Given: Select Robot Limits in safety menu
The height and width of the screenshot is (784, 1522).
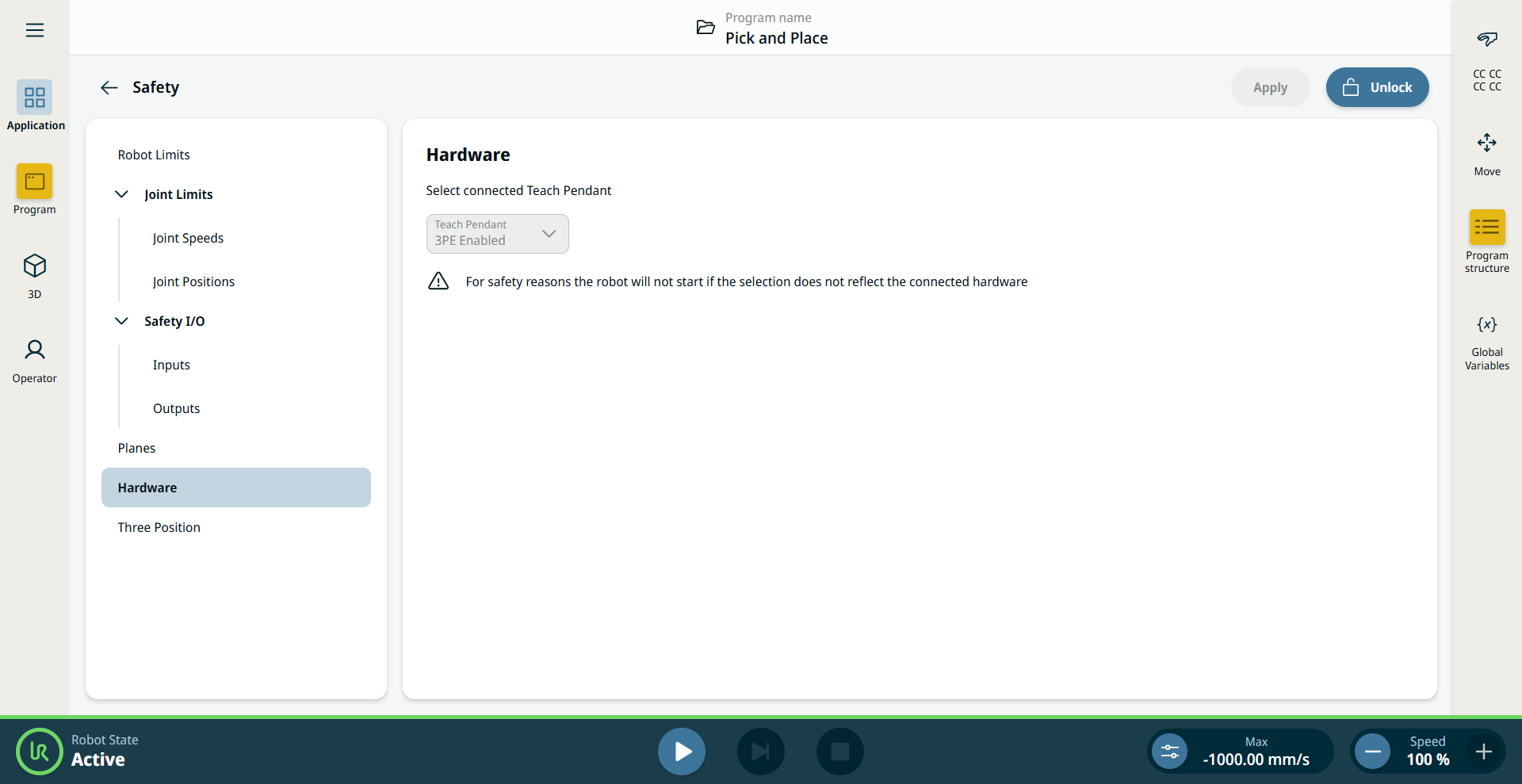Looking at the screenshot, I should click(x=154, y=155).
